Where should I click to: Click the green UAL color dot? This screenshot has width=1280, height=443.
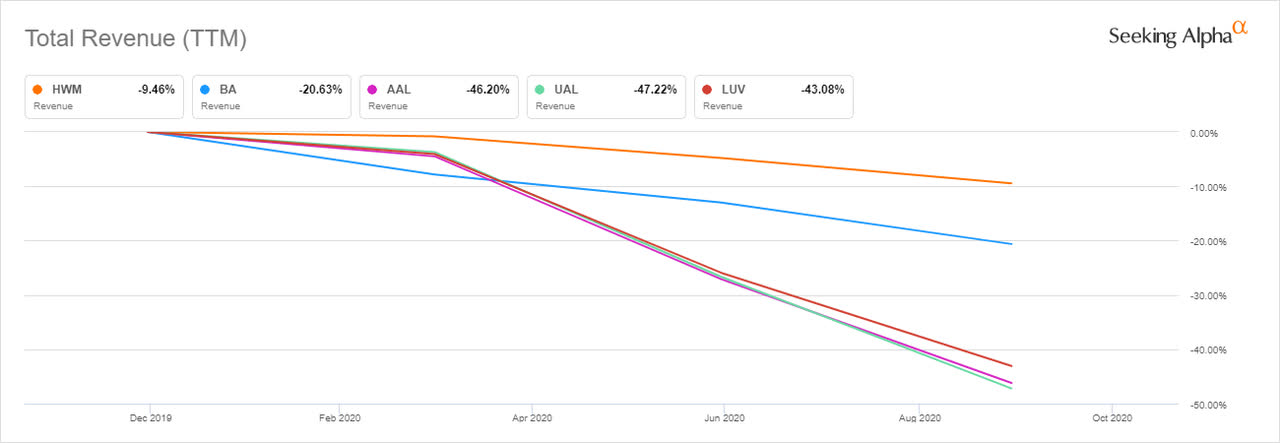[540, 89]
